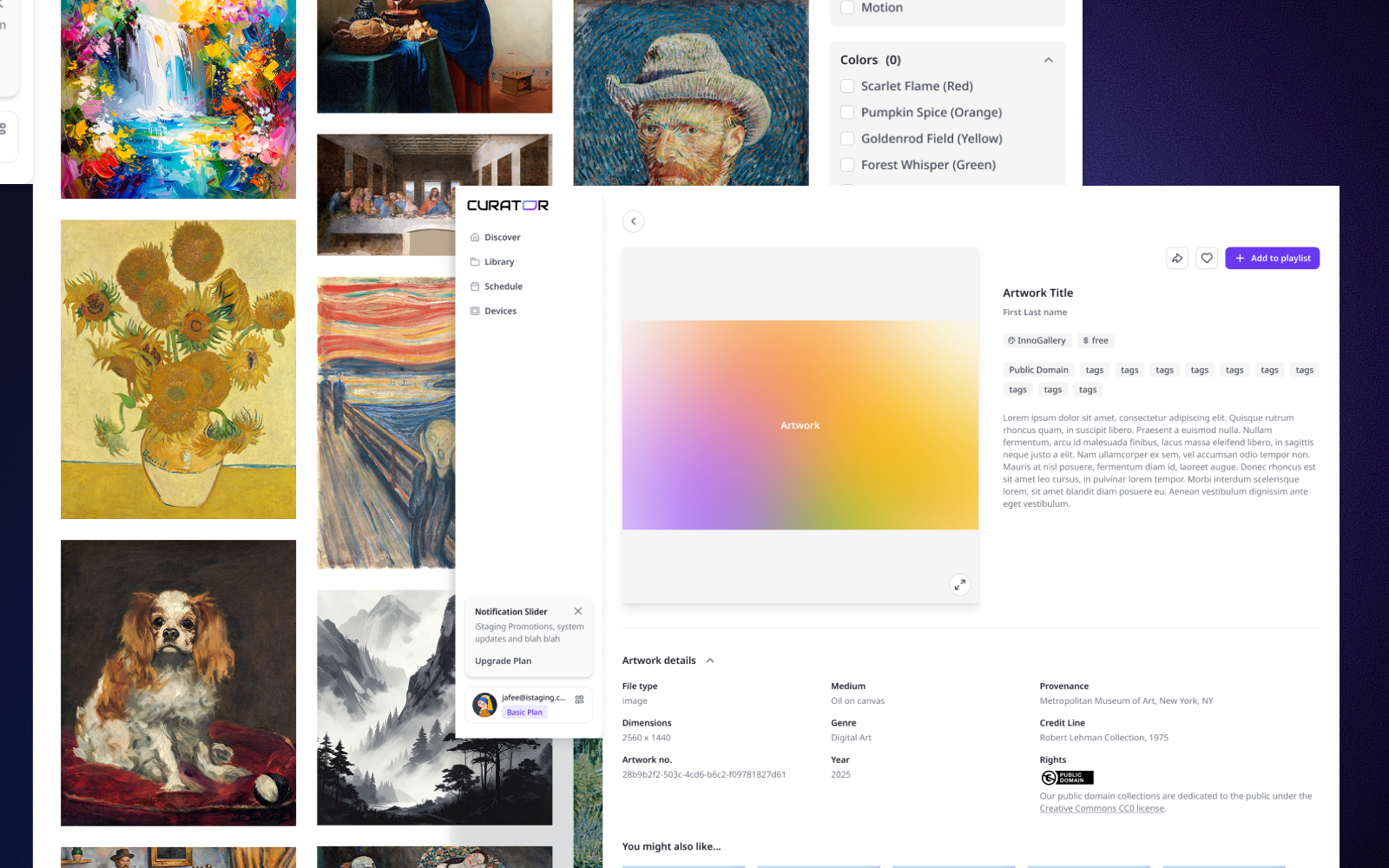Click the Artwork Title heading
This screenshot has height=868, width=1389.
pos(1037,293)
